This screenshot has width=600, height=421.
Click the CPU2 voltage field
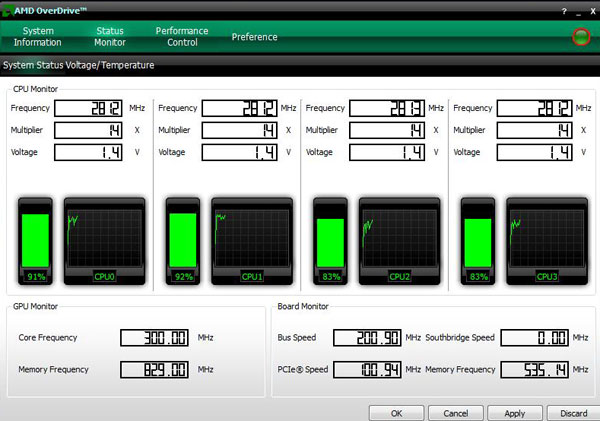(x=387, y=152)
